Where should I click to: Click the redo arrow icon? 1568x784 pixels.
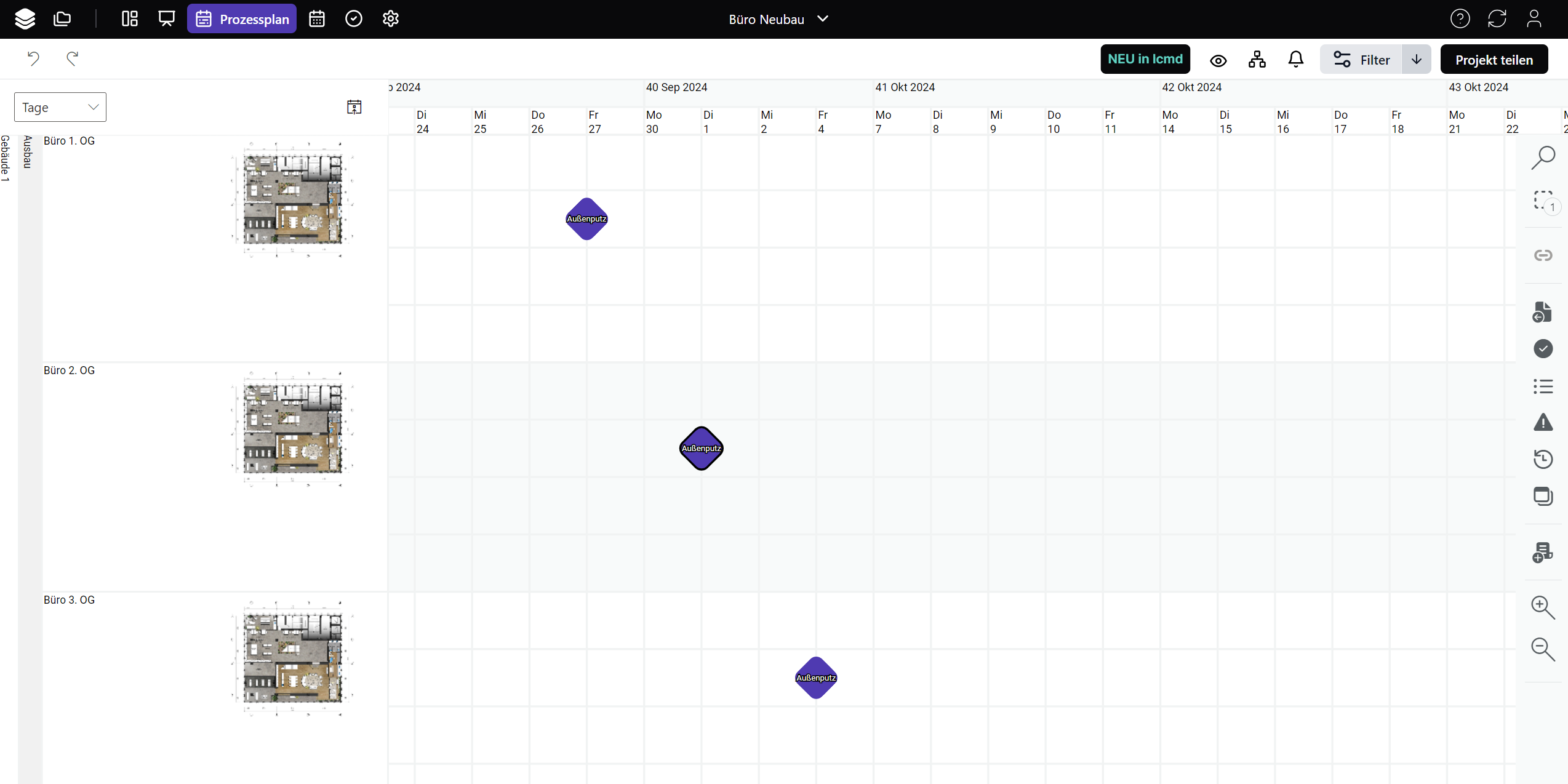tap(72, 59)
